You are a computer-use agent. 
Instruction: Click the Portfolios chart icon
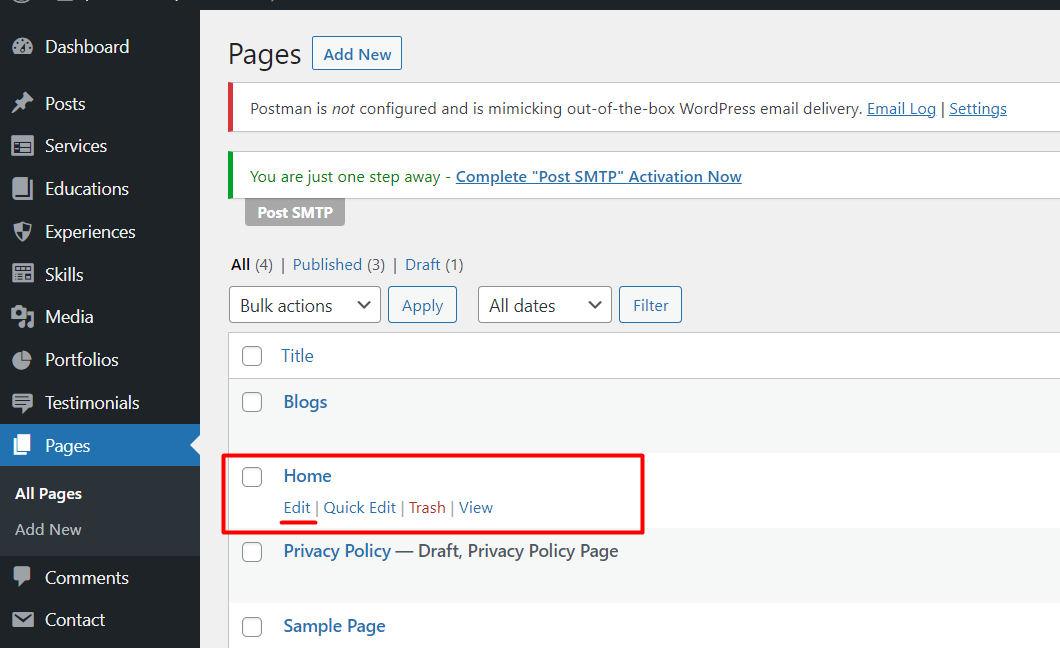point(22,360)
